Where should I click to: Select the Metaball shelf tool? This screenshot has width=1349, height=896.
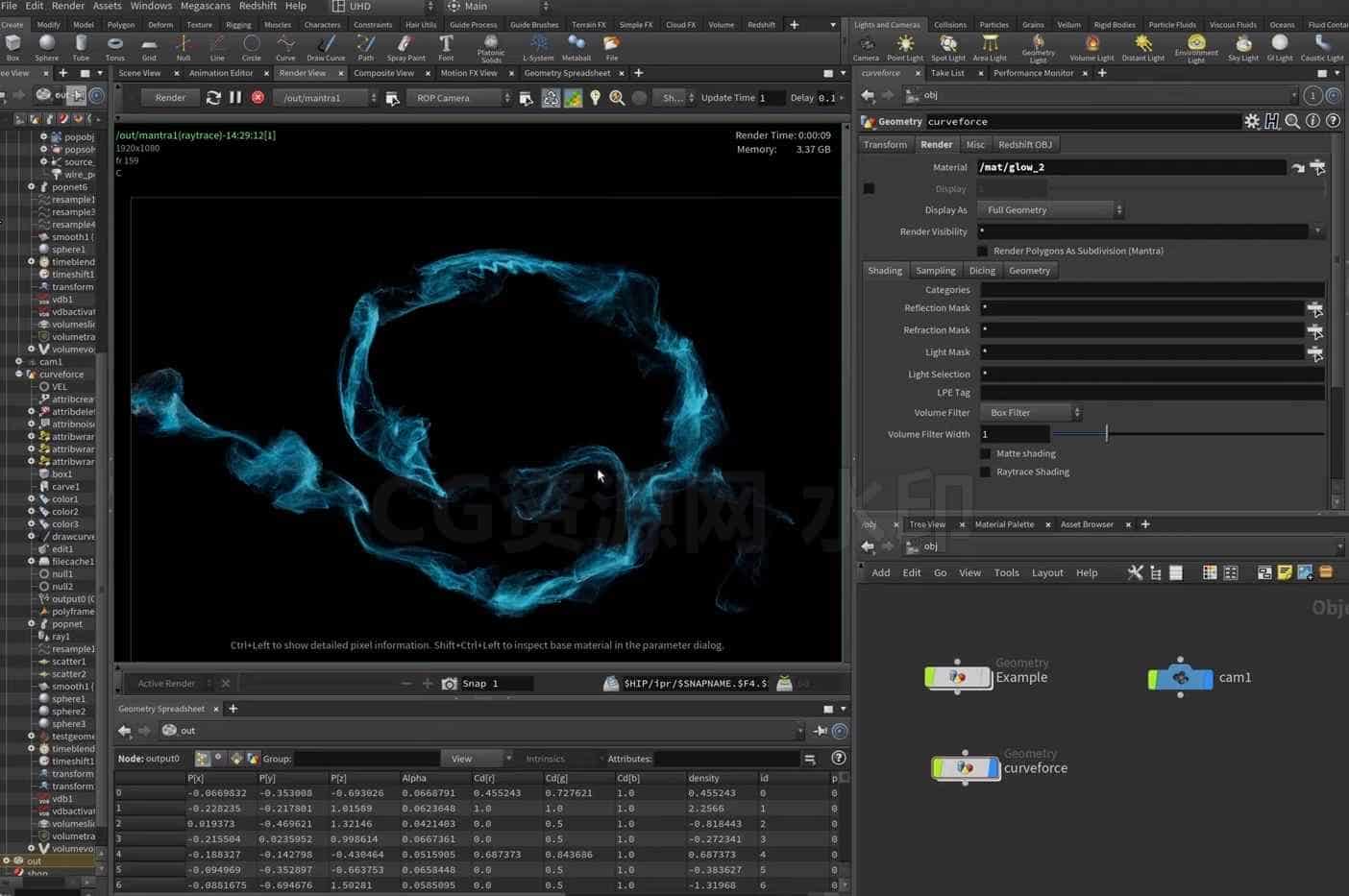tap(576, 48)
